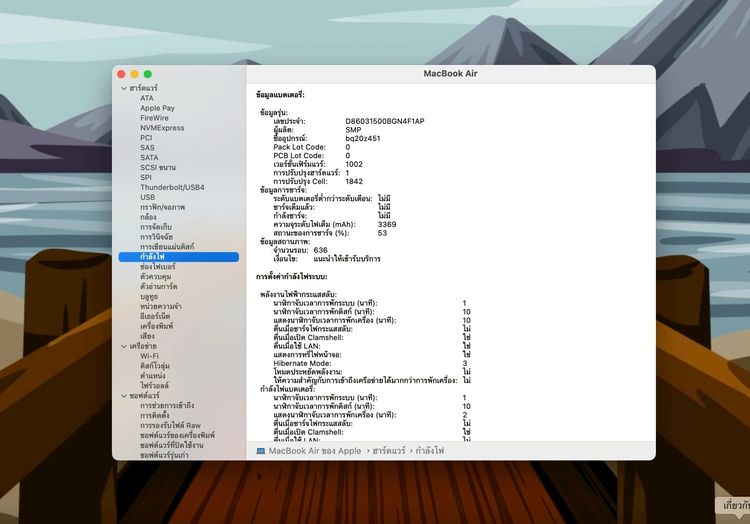Select Apple Pay in the sidebar
This screenshot has height=524, width=750.
point(157,108)
